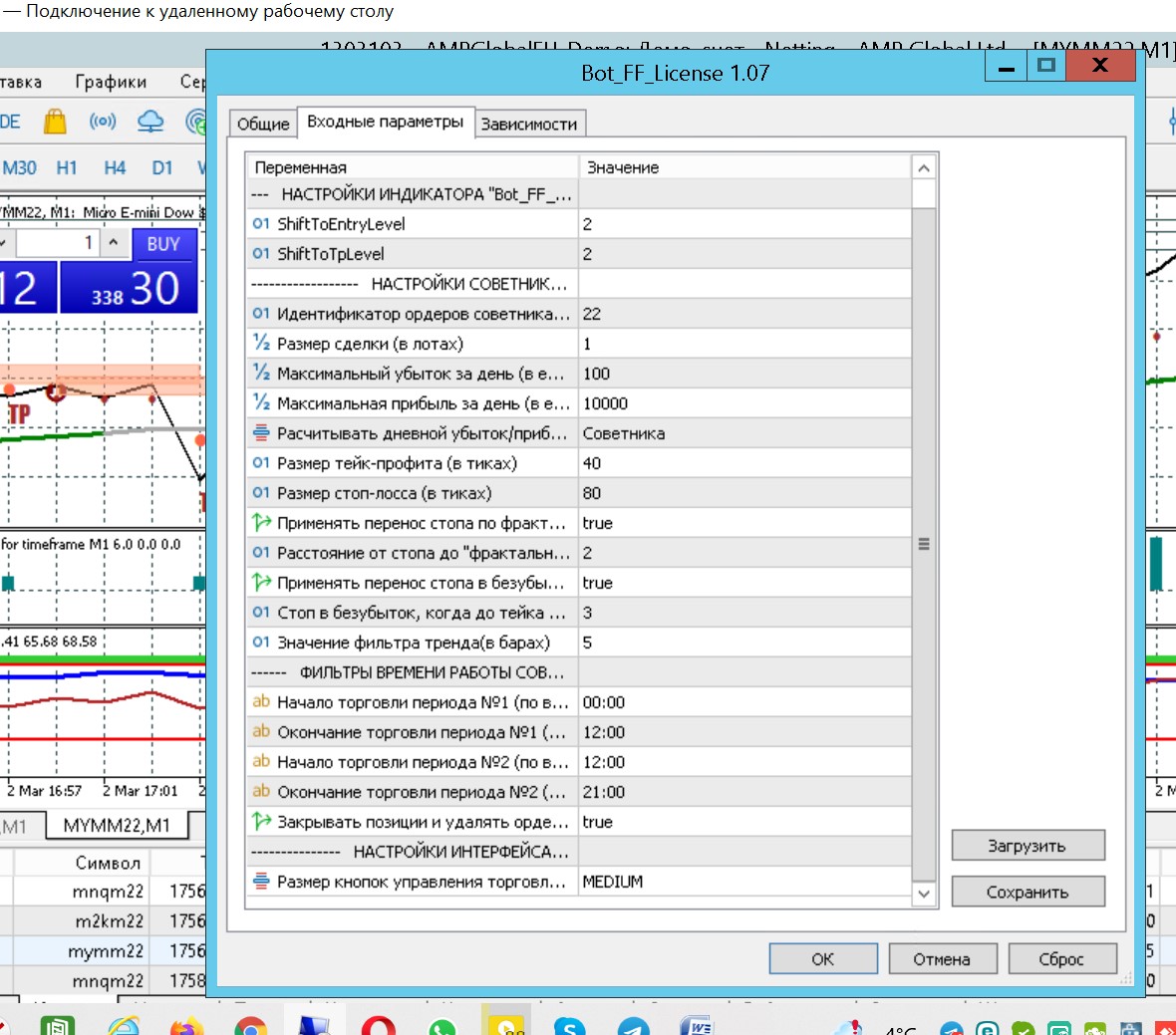Open Opera browser from the taskbar
Image resolution: width=1176 pixels, height=1035 pixels.
pyautogui.click(x=378, y=1026)
